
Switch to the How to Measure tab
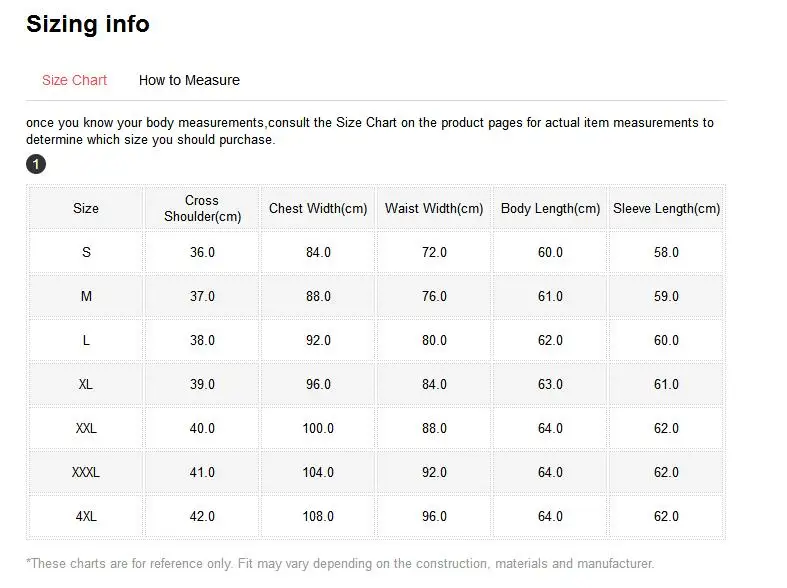(x=189, y=80)
